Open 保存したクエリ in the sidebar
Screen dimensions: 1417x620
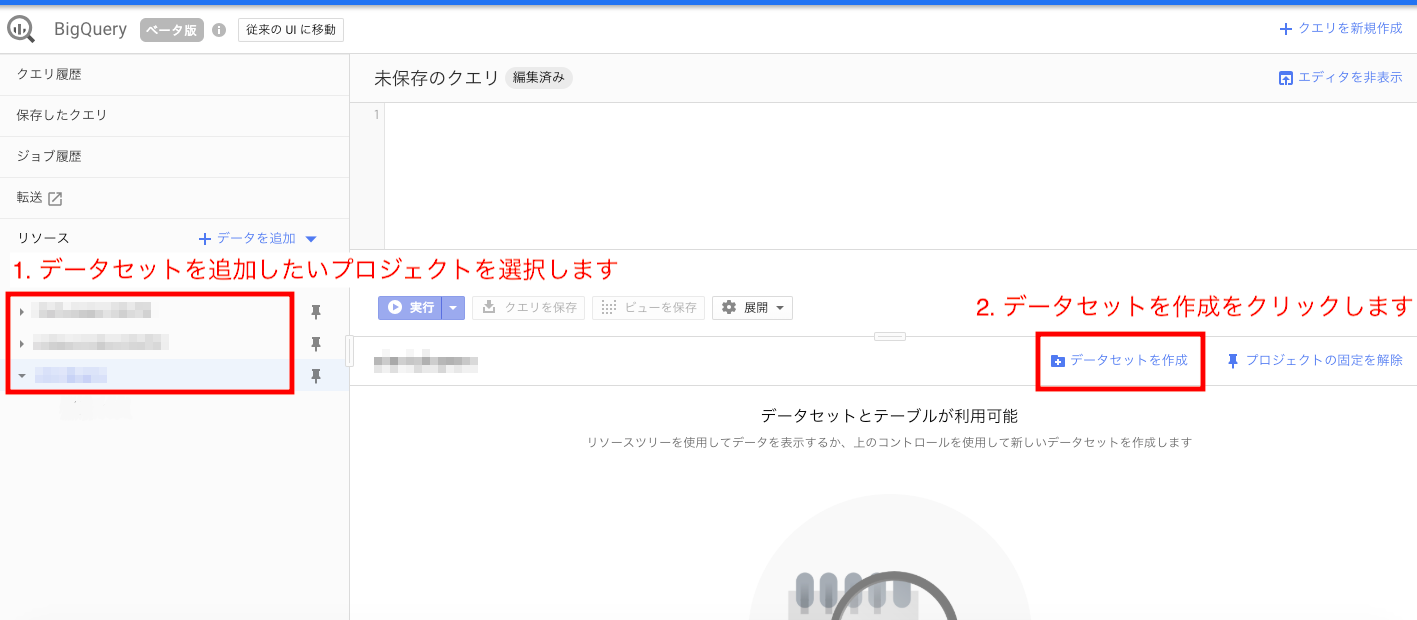174,116
